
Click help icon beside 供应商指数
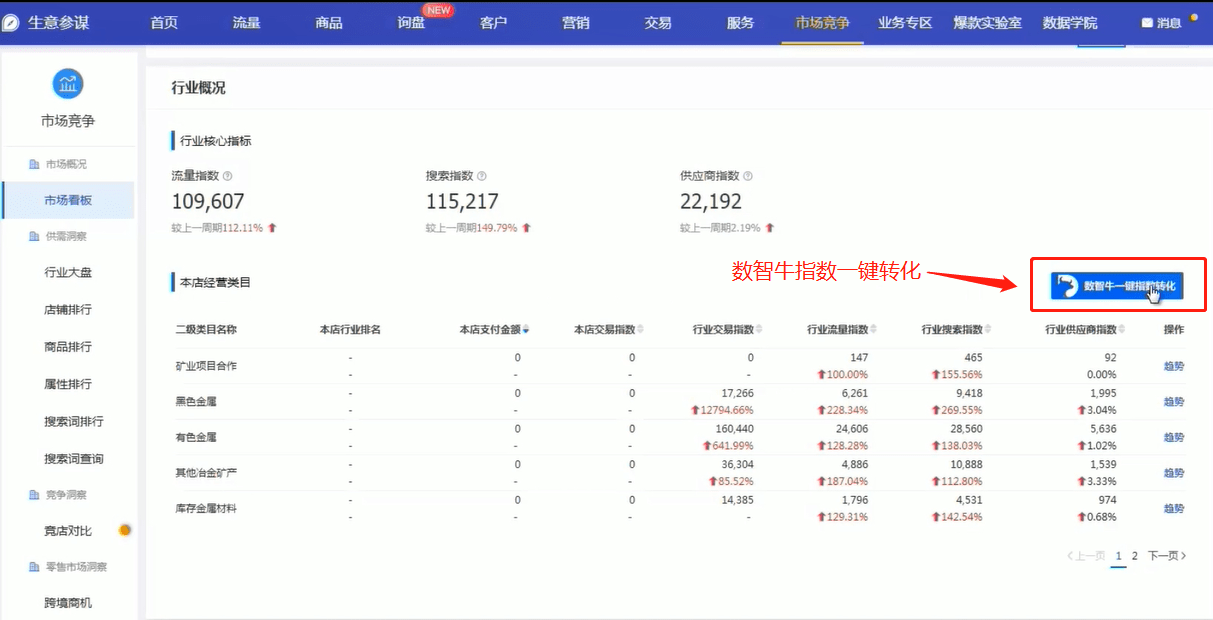pyautogui.click(x=748, y=176)
